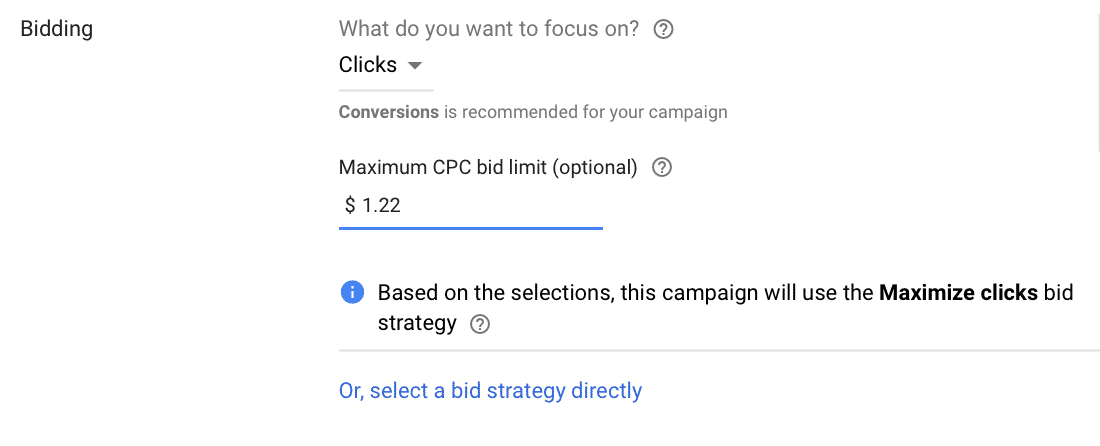
Task: Click 'What do you want to focus on?' label
Action: click(x=489, y=29)
